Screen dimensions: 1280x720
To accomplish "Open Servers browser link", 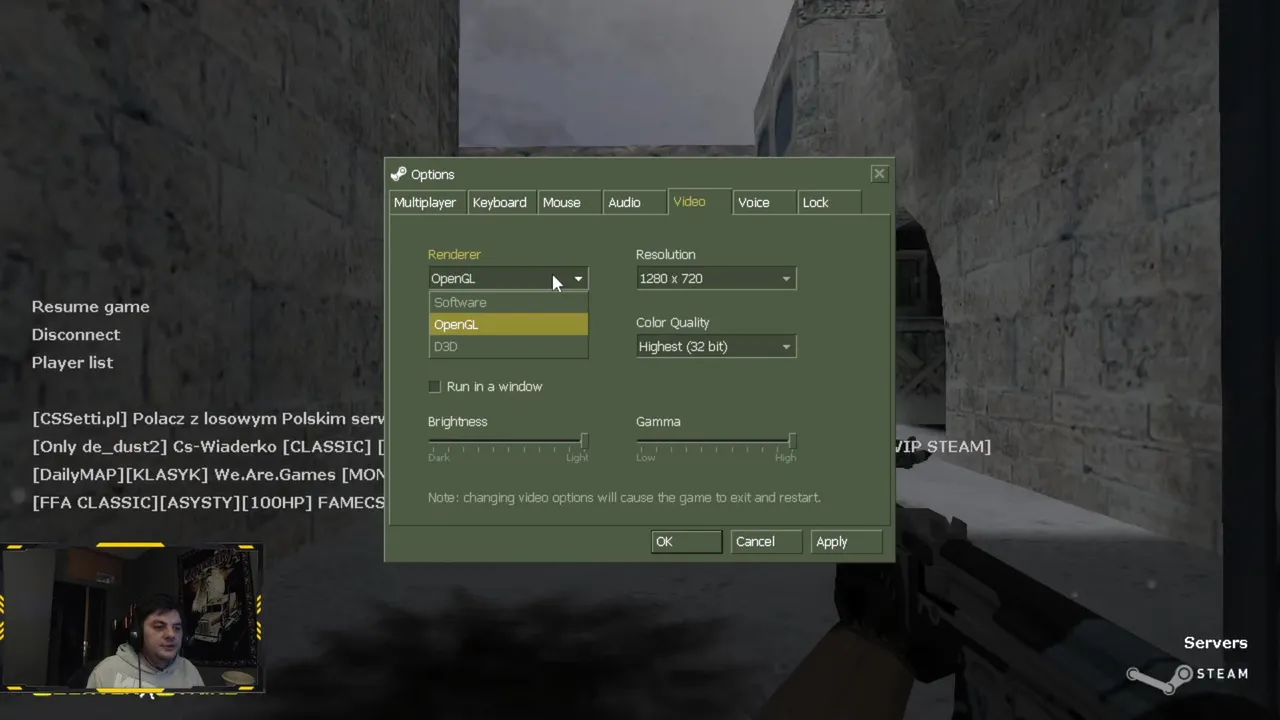I will [1215, 643].
